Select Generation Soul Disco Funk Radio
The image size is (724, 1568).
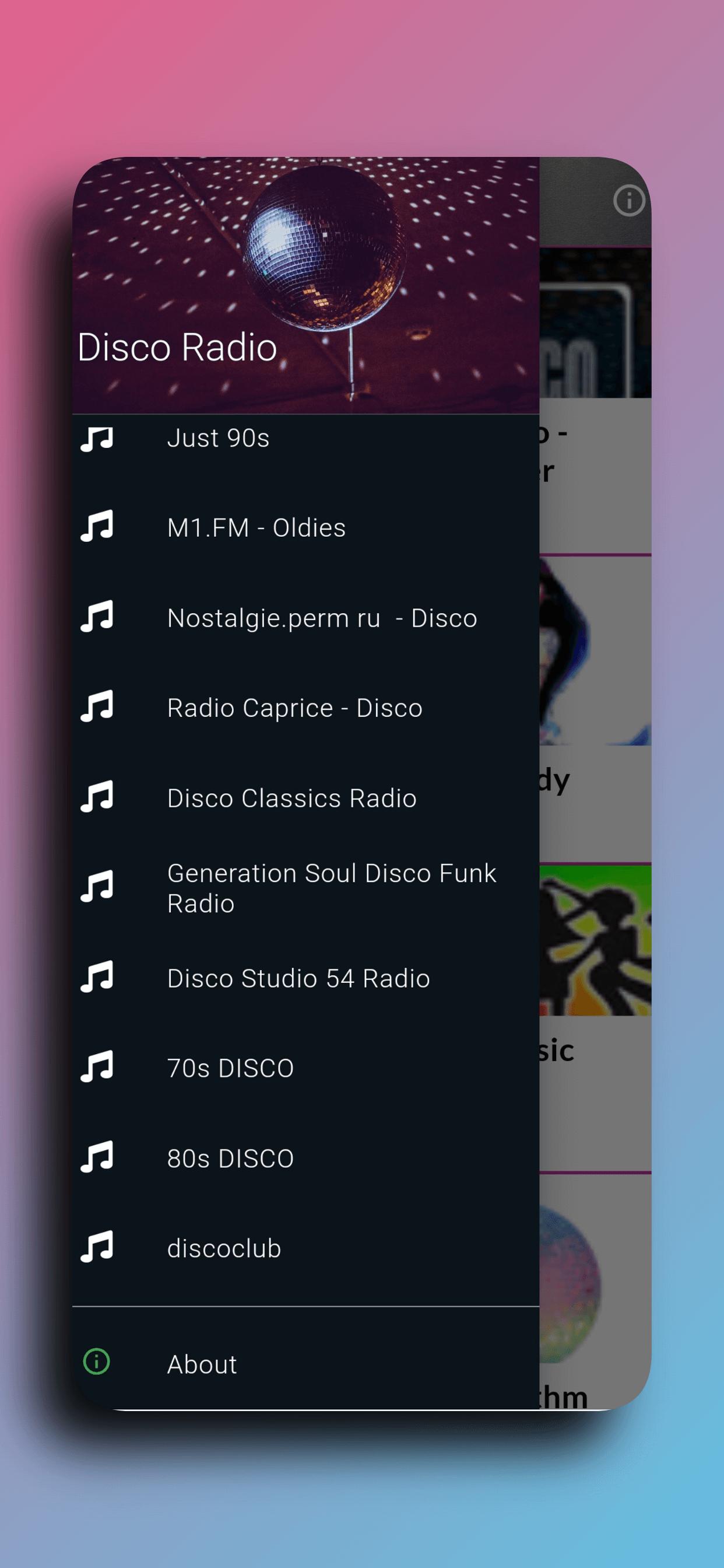coord(305,888)
